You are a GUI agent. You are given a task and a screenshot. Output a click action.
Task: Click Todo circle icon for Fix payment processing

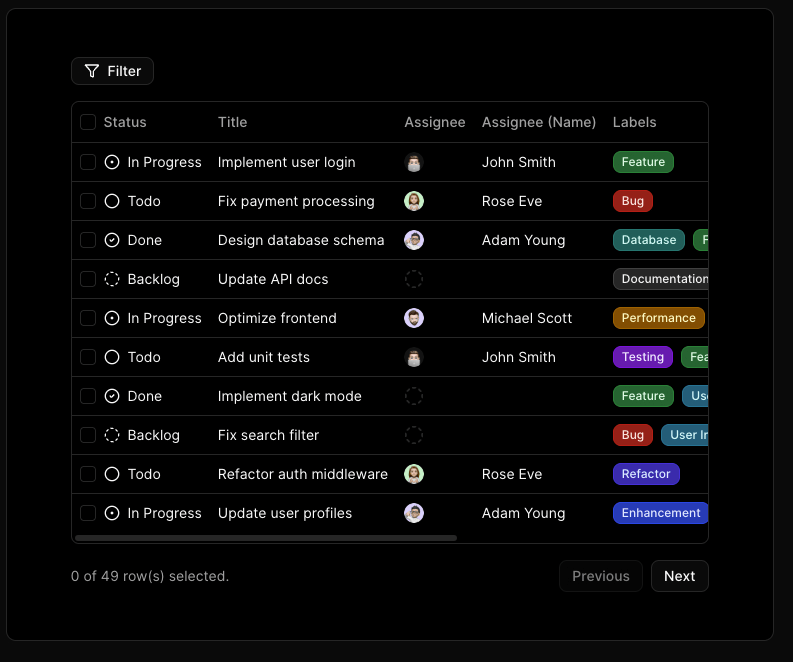pos(112,201)
